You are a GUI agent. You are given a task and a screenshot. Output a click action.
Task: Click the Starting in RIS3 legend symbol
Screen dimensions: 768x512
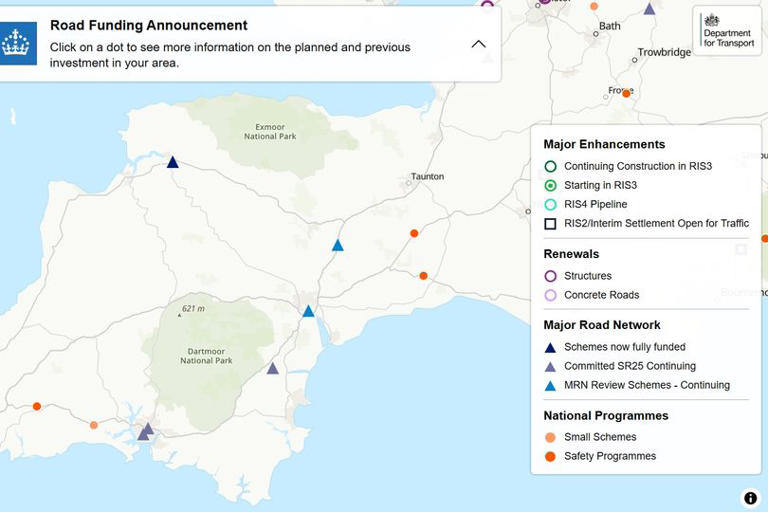click(x=550, y=186)
